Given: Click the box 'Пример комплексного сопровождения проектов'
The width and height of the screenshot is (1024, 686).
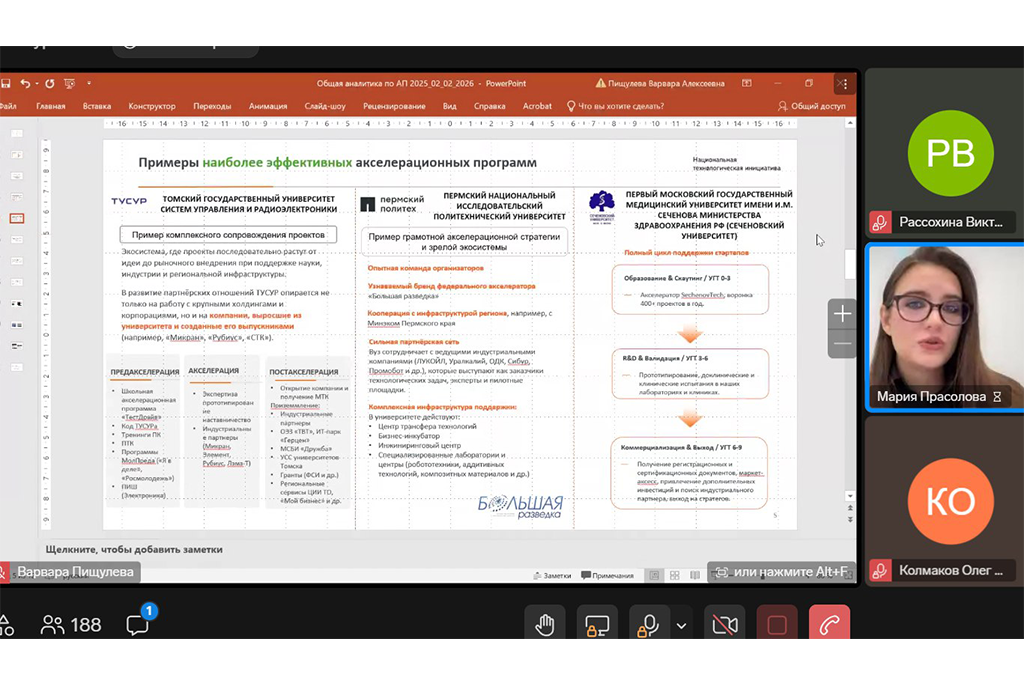Looking at the screenshot, I should tap(228, 235).
